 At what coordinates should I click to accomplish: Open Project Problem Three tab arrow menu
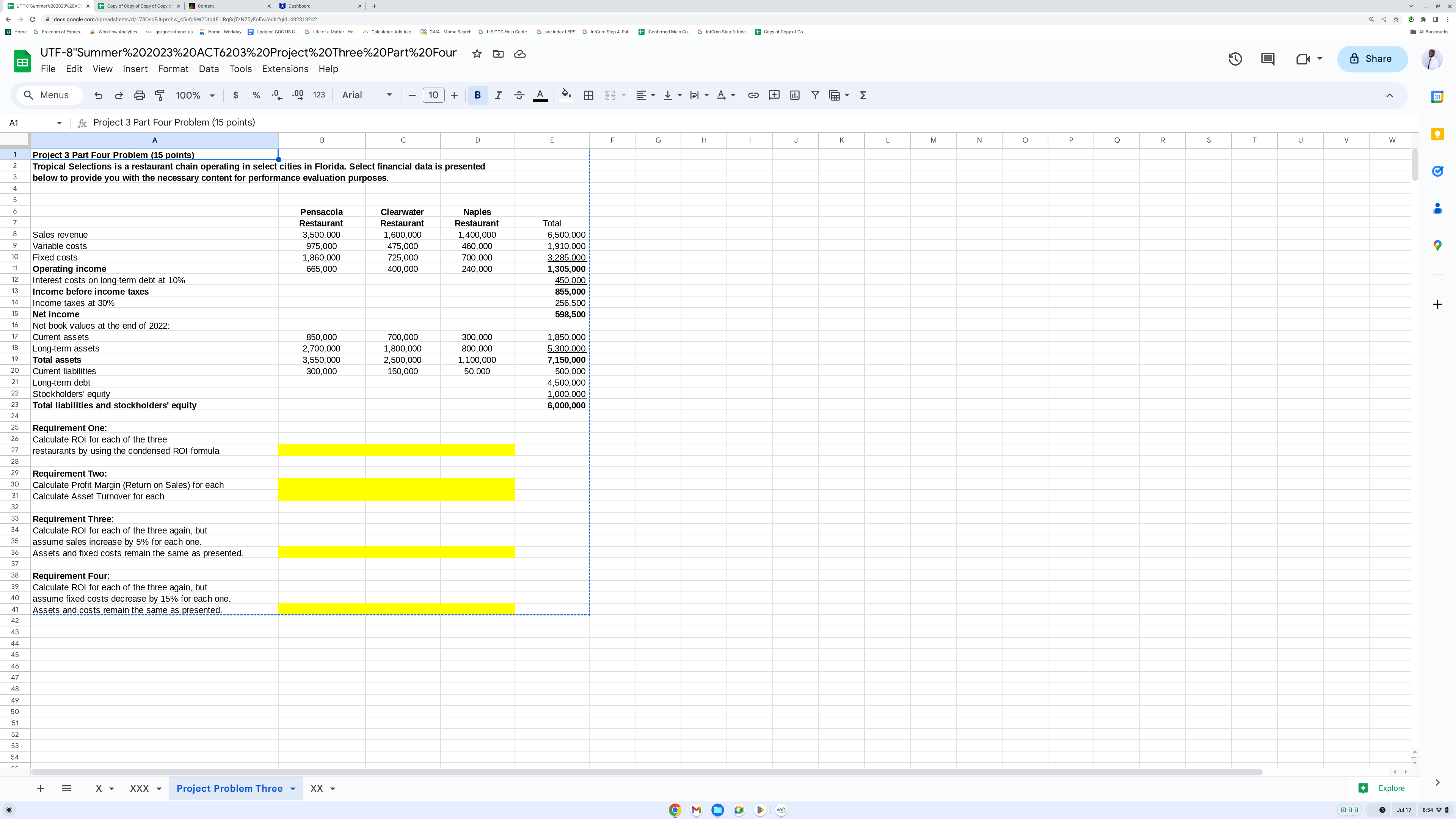pyautogui.click(x=293, y=789)
